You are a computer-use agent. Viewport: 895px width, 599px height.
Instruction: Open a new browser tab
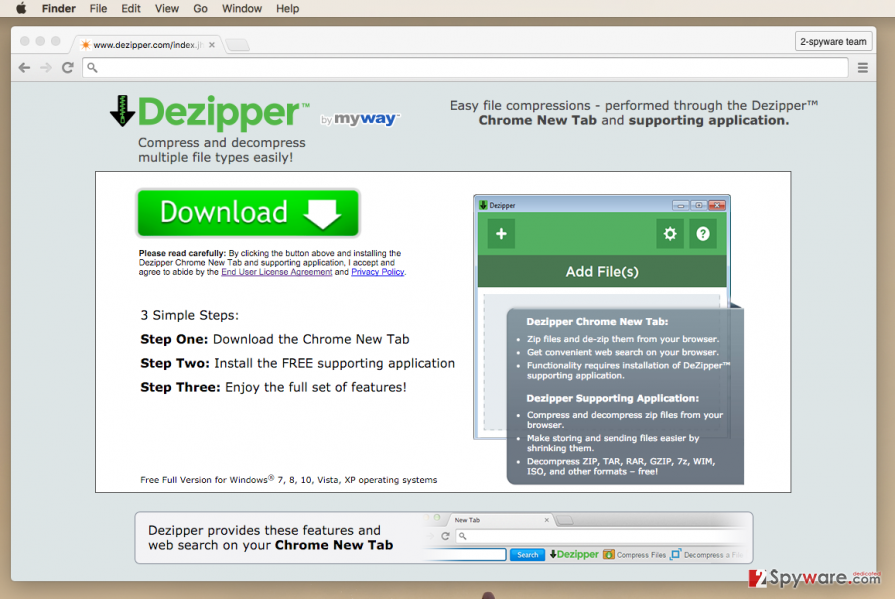(x=237, y=45)
